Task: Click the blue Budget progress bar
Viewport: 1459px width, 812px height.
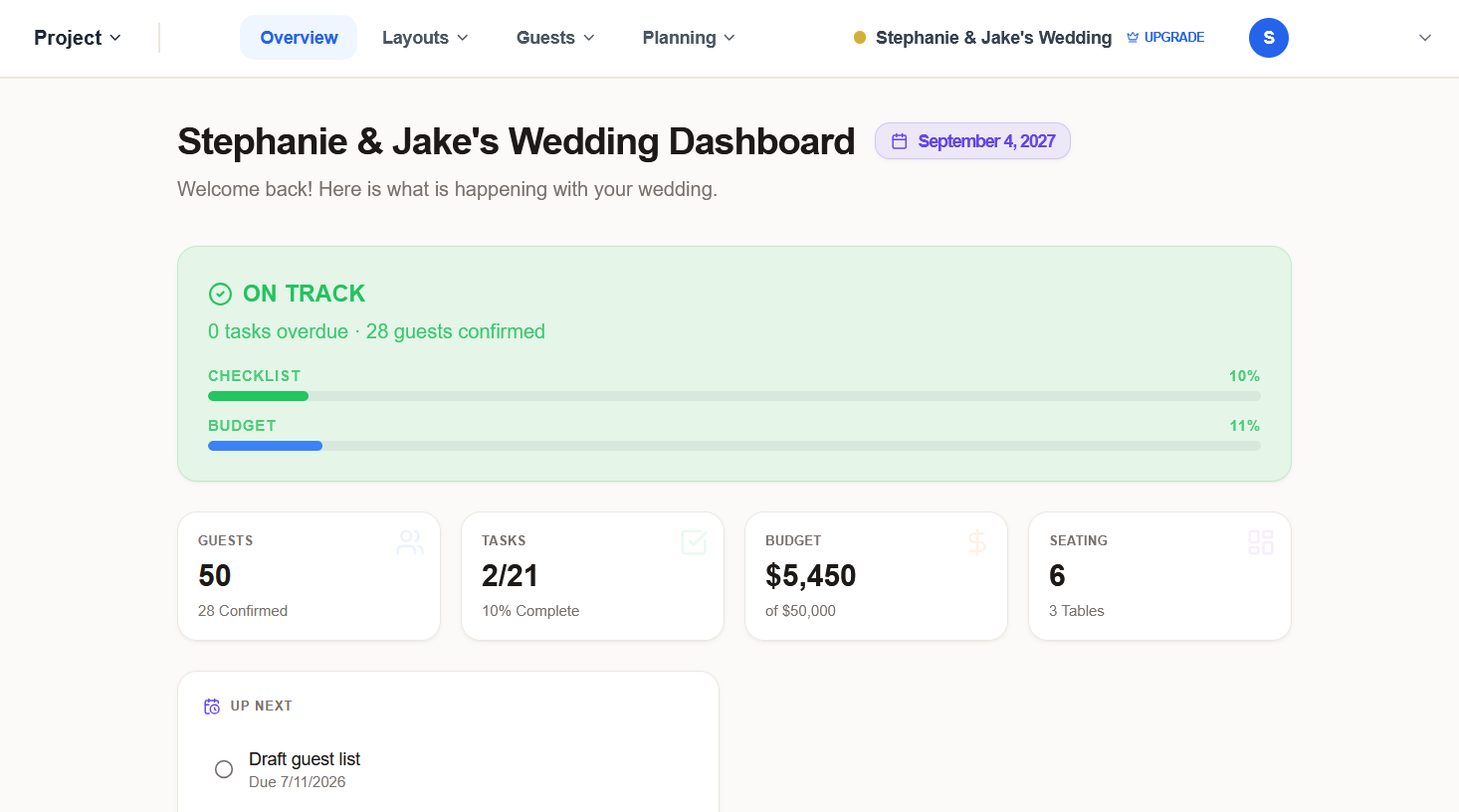Action: click(x=264, y=445)
